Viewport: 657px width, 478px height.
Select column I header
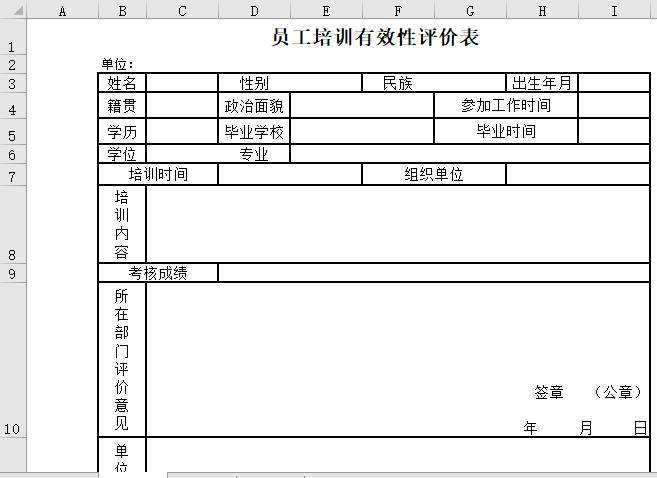tap(613, 11)
